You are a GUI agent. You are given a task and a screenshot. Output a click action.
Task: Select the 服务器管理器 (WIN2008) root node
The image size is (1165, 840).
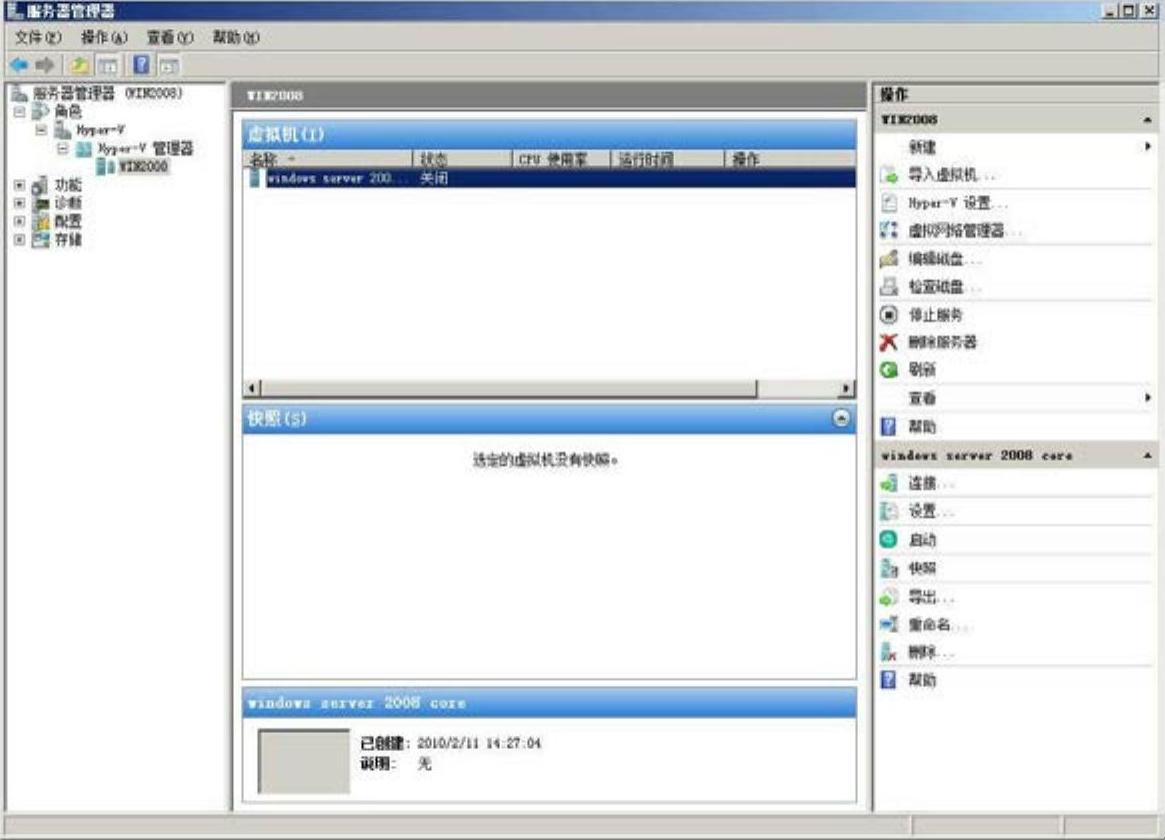[x=108, y=93]
